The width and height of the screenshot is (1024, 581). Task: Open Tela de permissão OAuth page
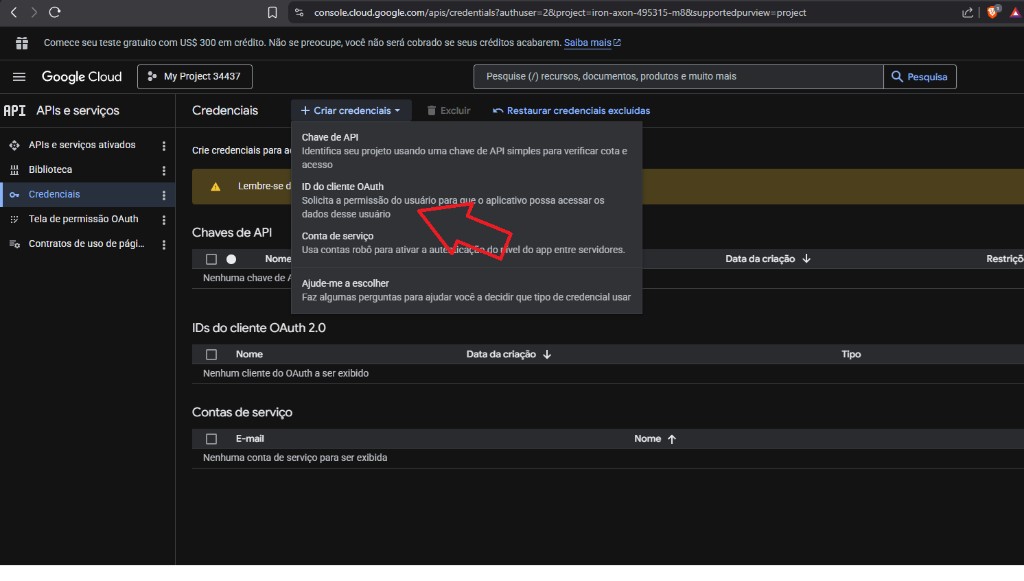tap(84, 219)
